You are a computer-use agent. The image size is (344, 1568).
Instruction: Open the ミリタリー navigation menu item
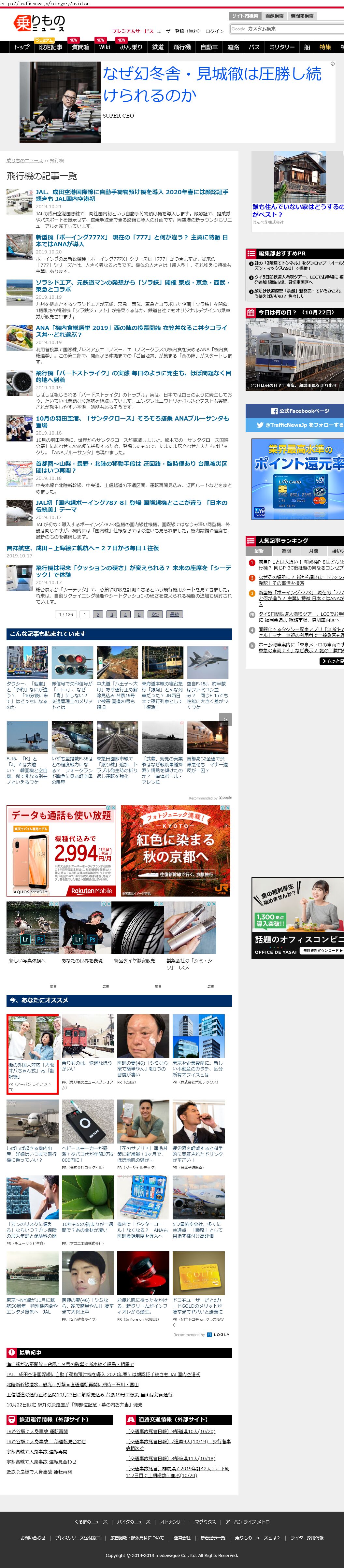282,47
